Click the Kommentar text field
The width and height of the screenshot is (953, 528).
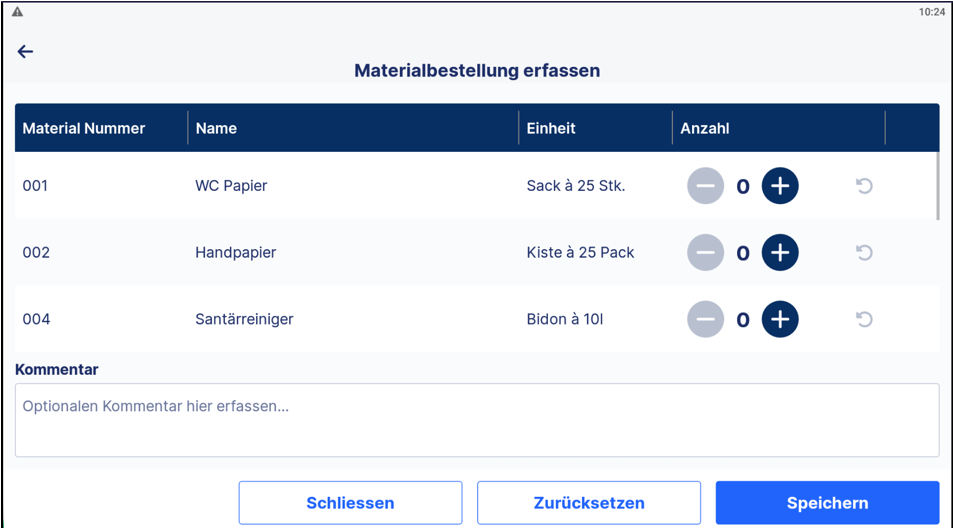click(x=476, y=420)
